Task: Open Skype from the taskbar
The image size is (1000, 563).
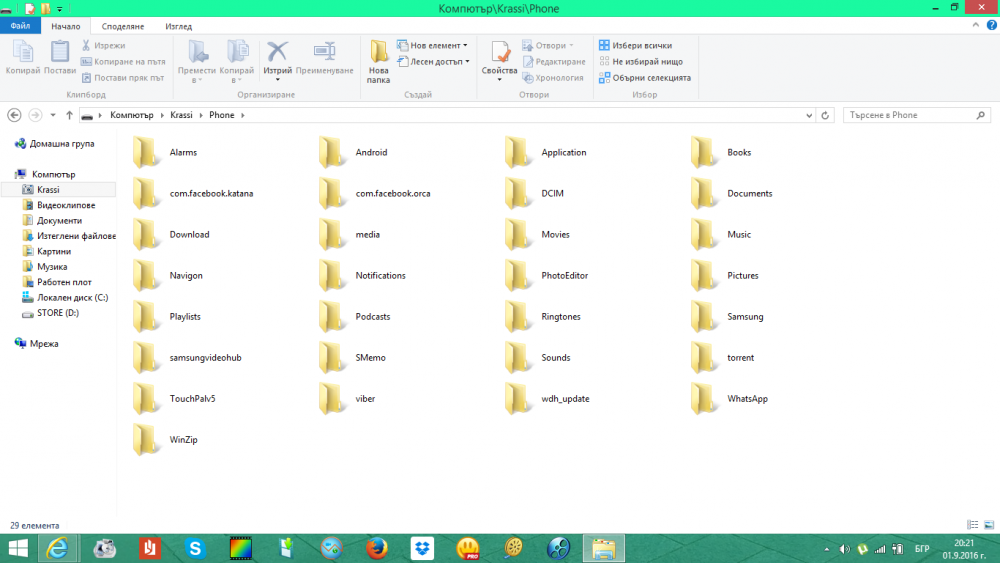Action: [195, 548]
